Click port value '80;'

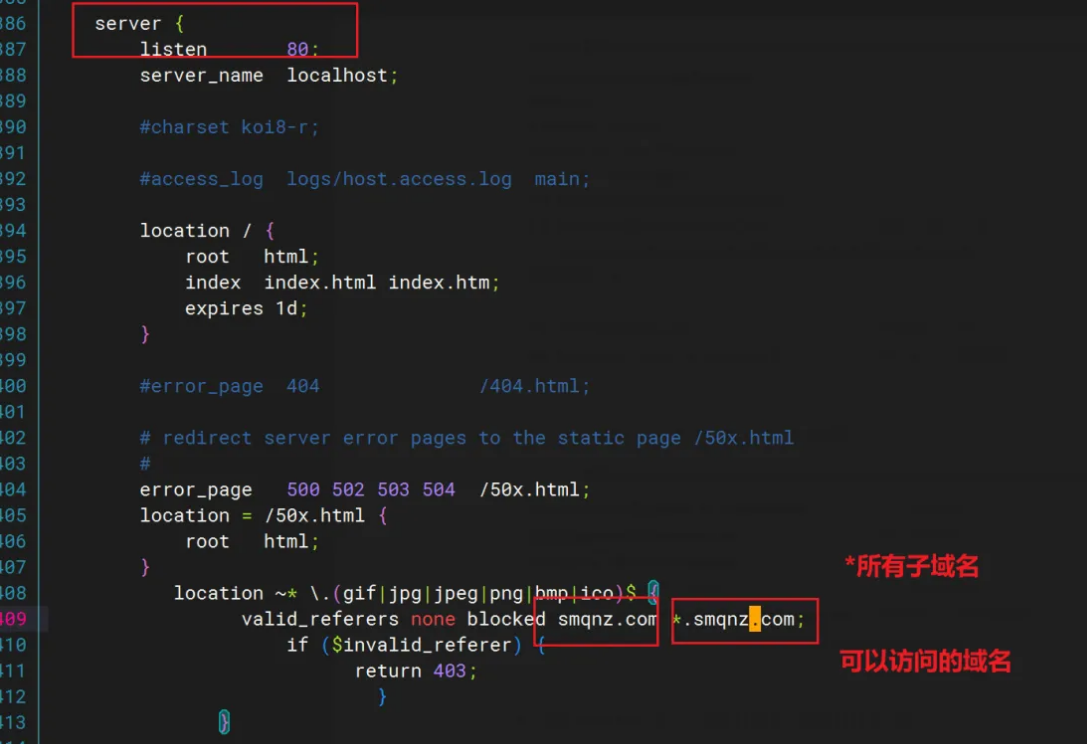303,49
